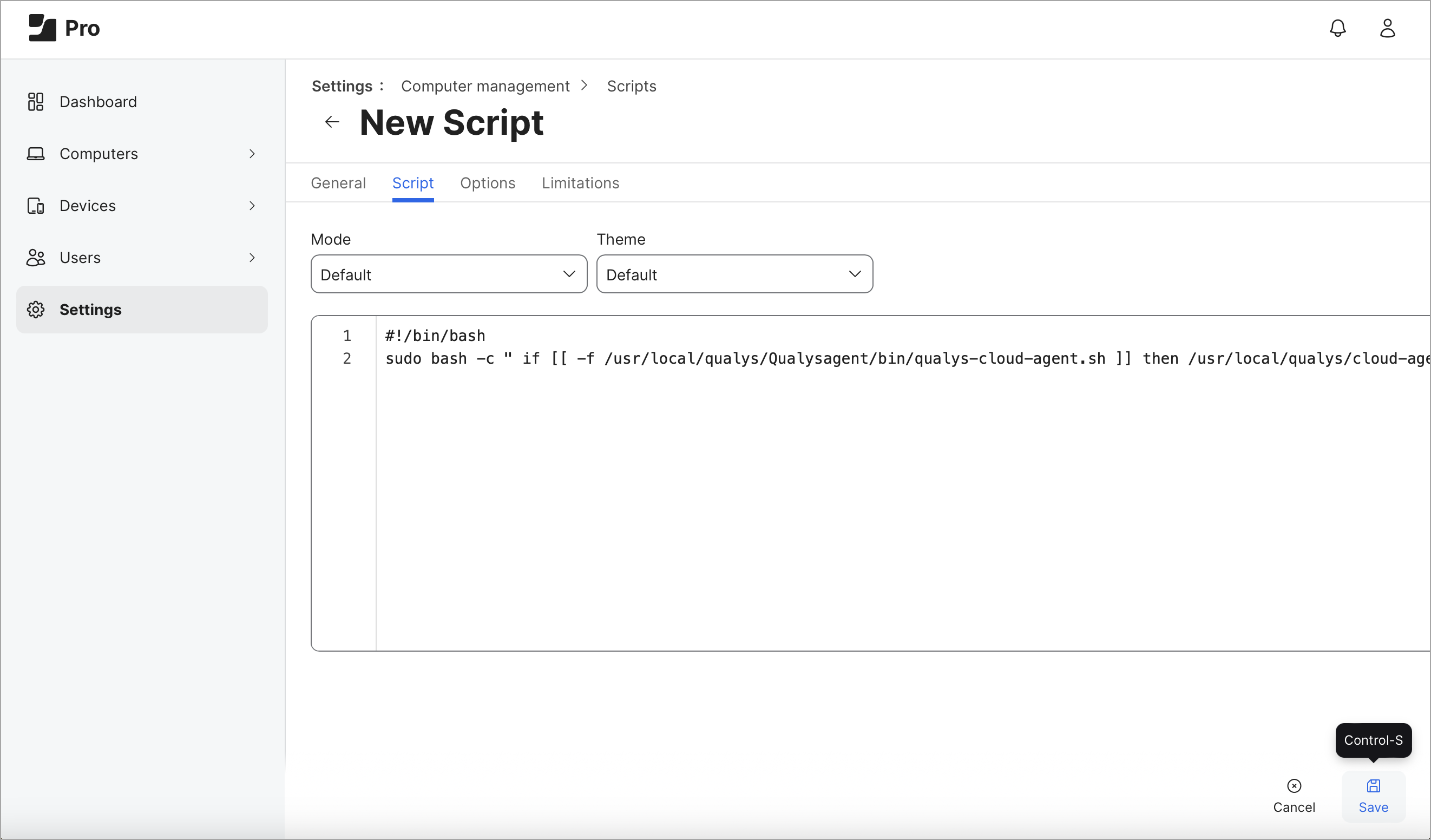This screenshot has width=1431, height=840.
Task: Select the Settings gear icon
Action: (x=35, y=310)
